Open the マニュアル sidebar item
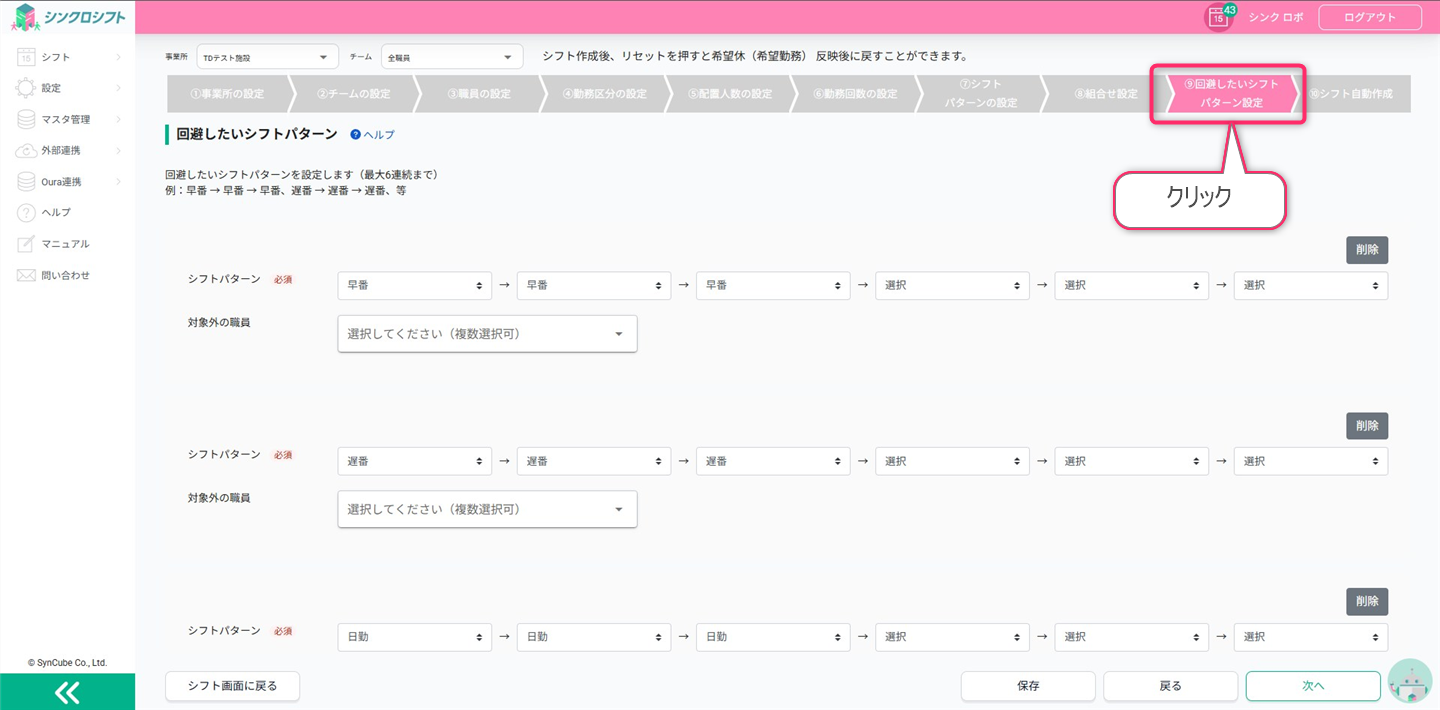The width and height of the screenshot is (1440, 710). pyautogui.click(x=64, y=244)
